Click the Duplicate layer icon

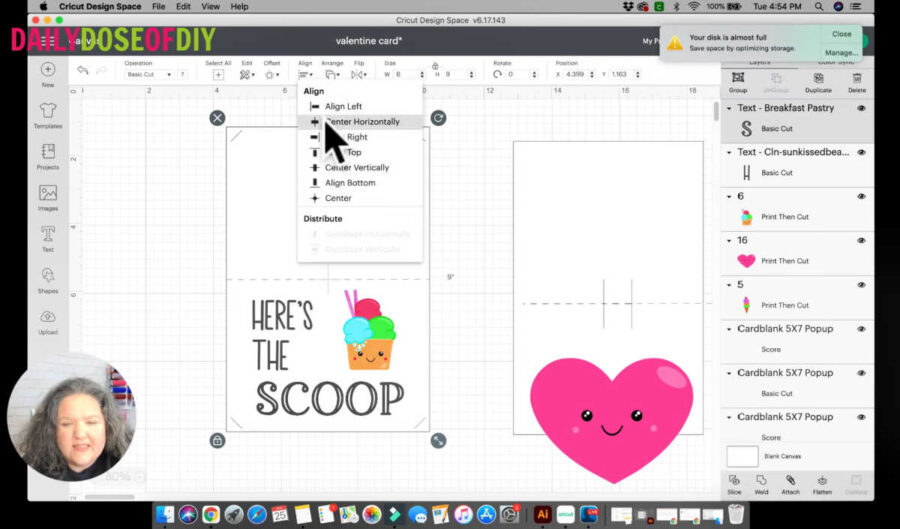818,77
